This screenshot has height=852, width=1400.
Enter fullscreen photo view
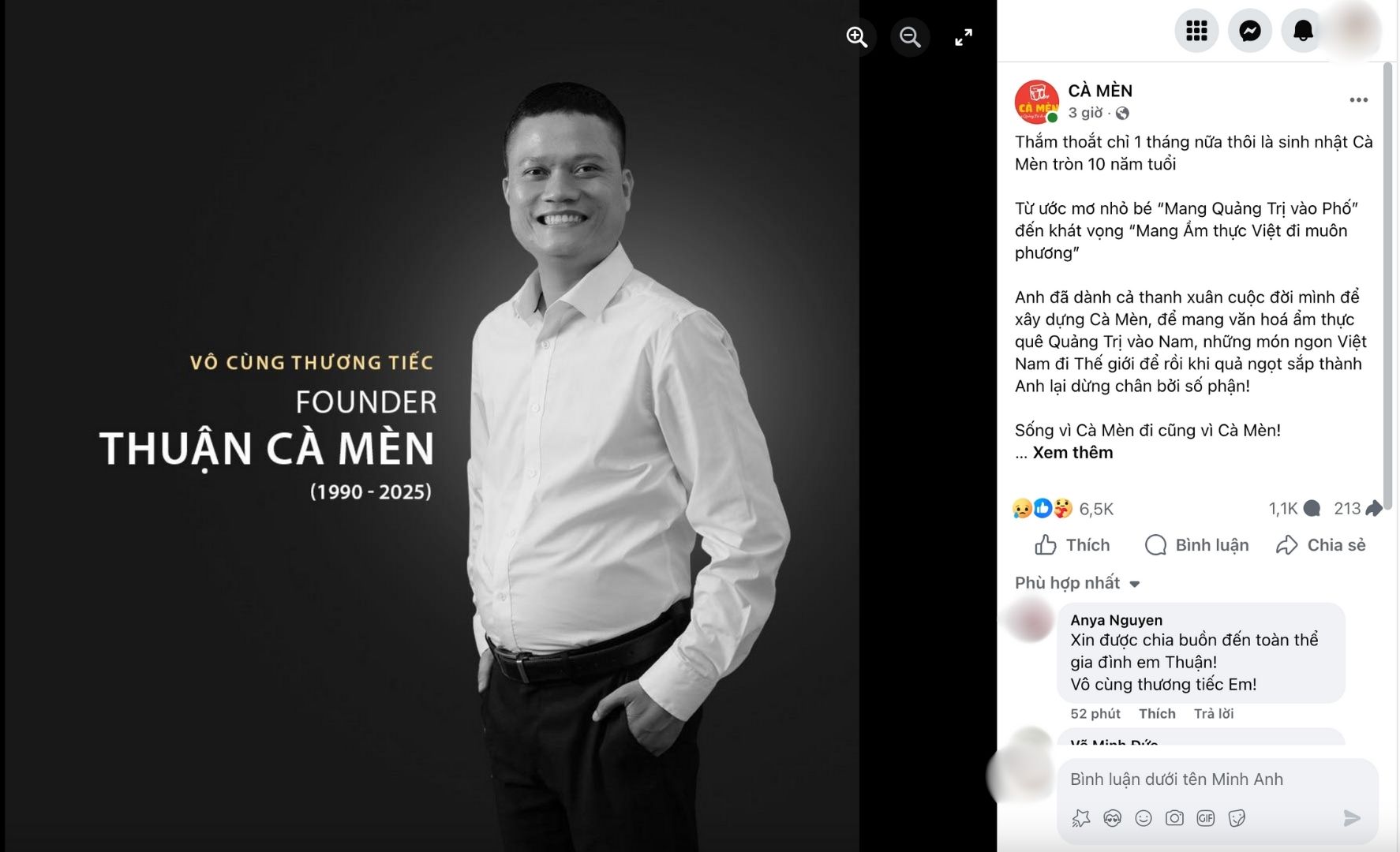click(x=964, y=37)
